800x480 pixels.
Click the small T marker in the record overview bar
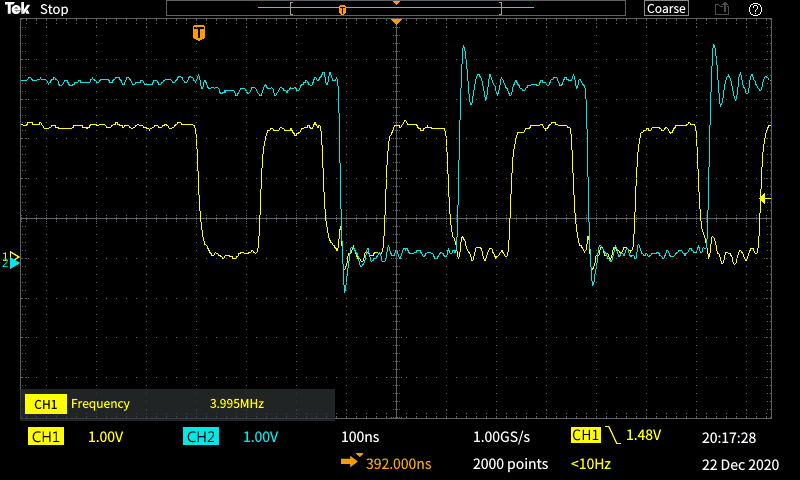coord(343,10)
